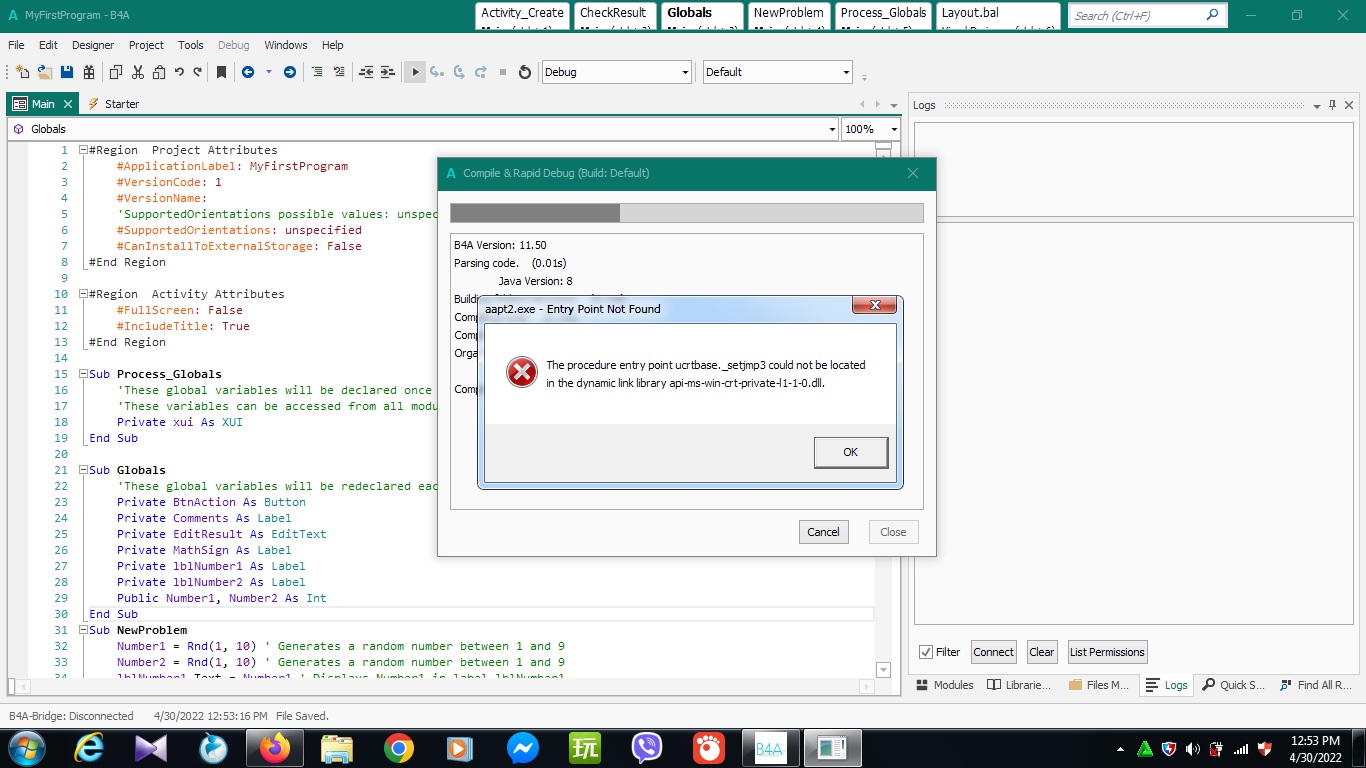Collapse the Activity Attributes region

click(x=84, y=294)
